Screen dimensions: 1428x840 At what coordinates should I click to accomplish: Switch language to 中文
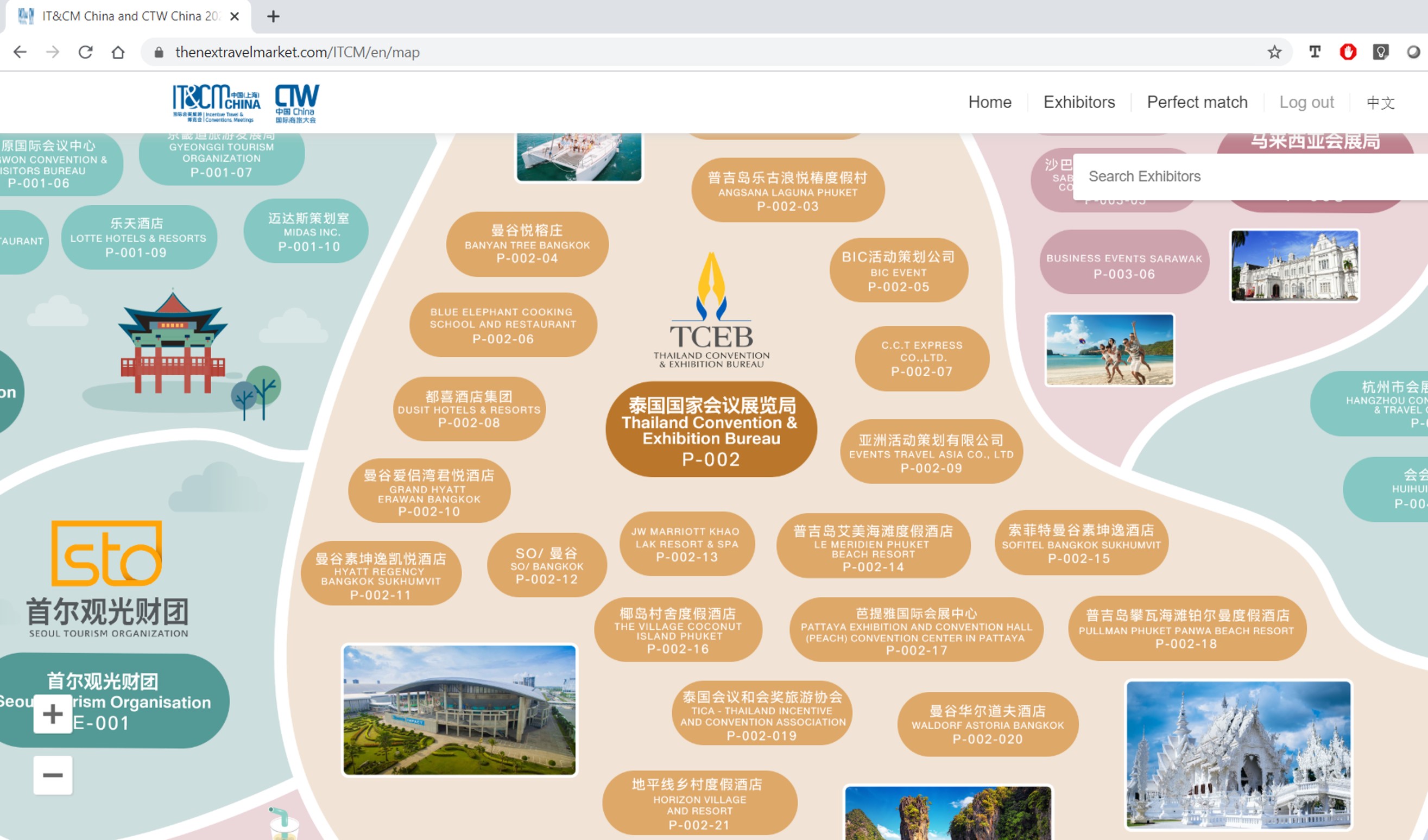pyautogui.click(x=1380, y=103)
